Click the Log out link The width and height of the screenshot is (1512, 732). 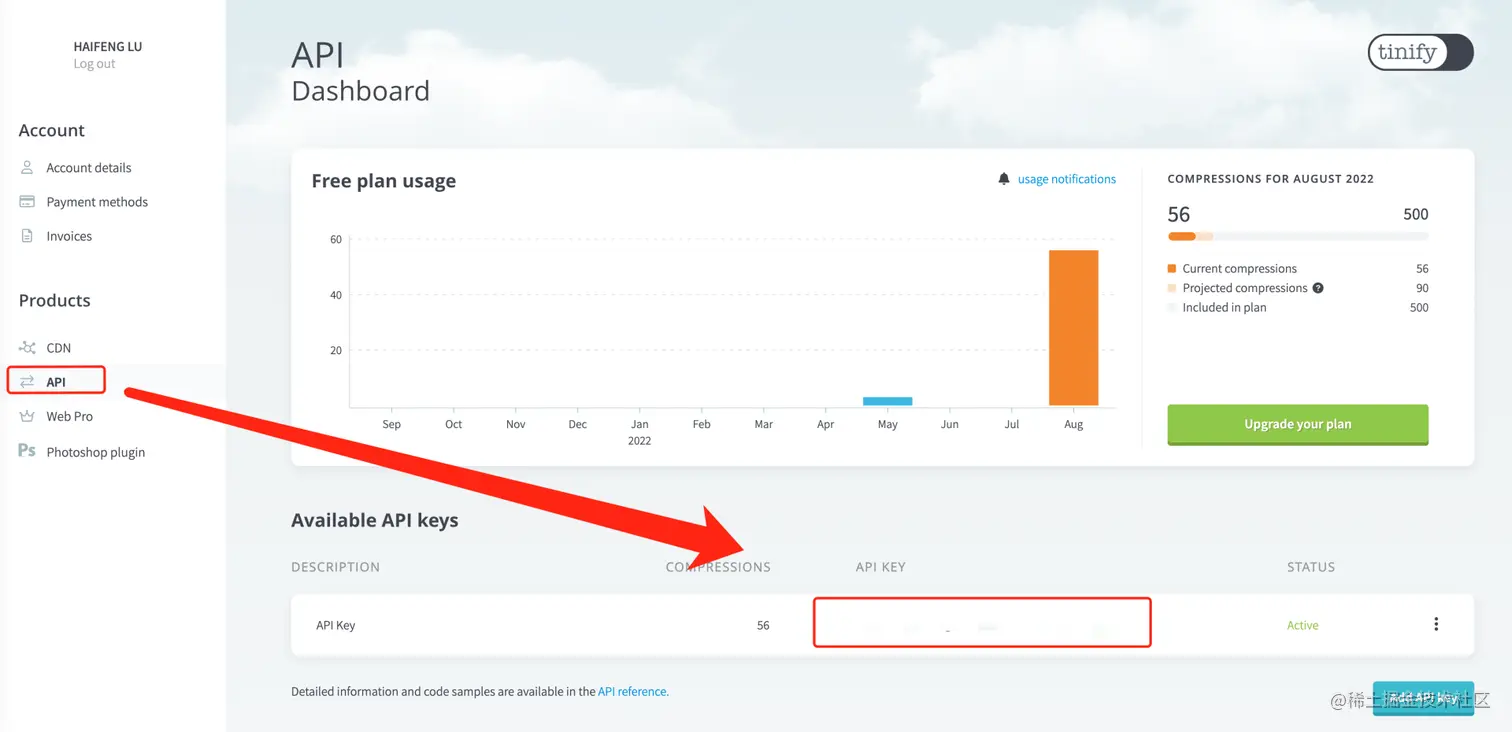pyautogui.click(x=94, y=64)
